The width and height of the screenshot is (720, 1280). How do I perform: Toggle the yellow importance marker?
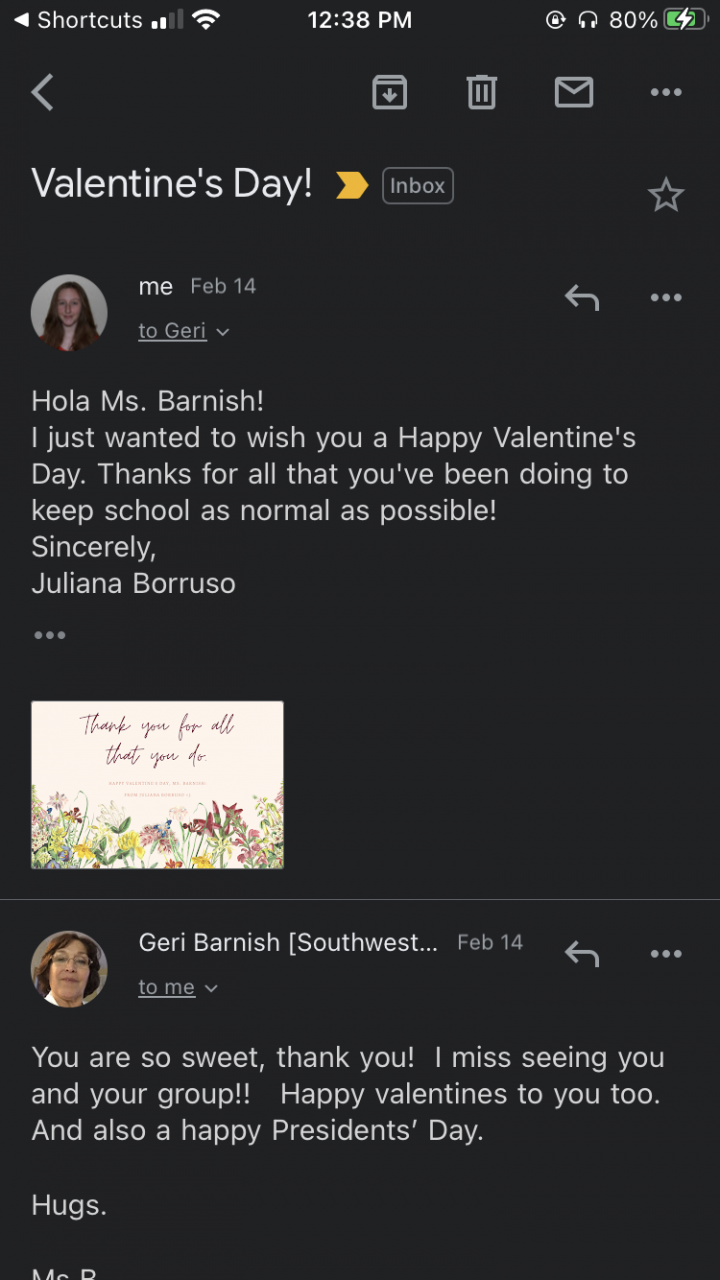[x=352, y=185]
